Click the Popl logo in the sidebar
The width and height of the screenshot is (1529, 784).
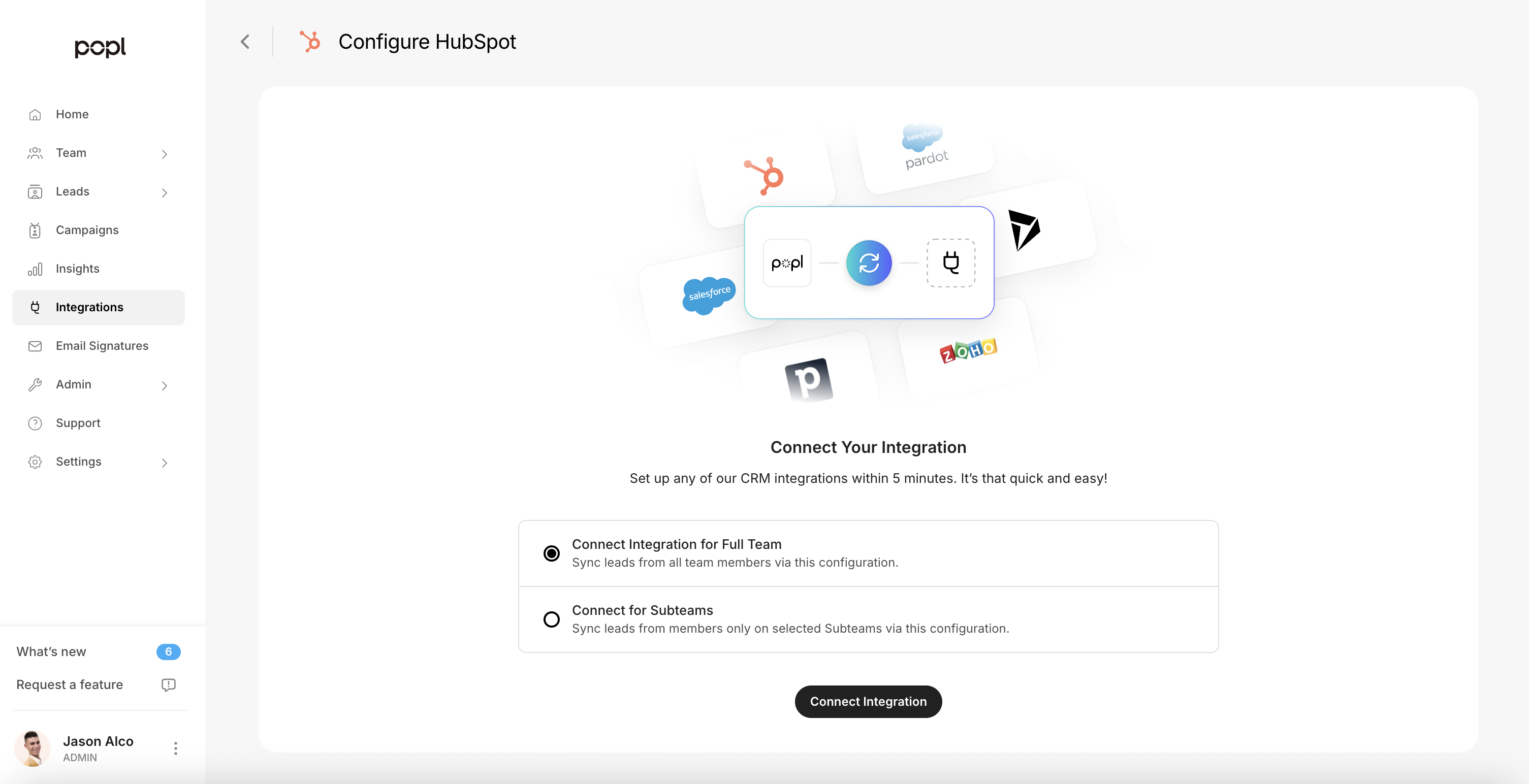[x=100, y=47]
